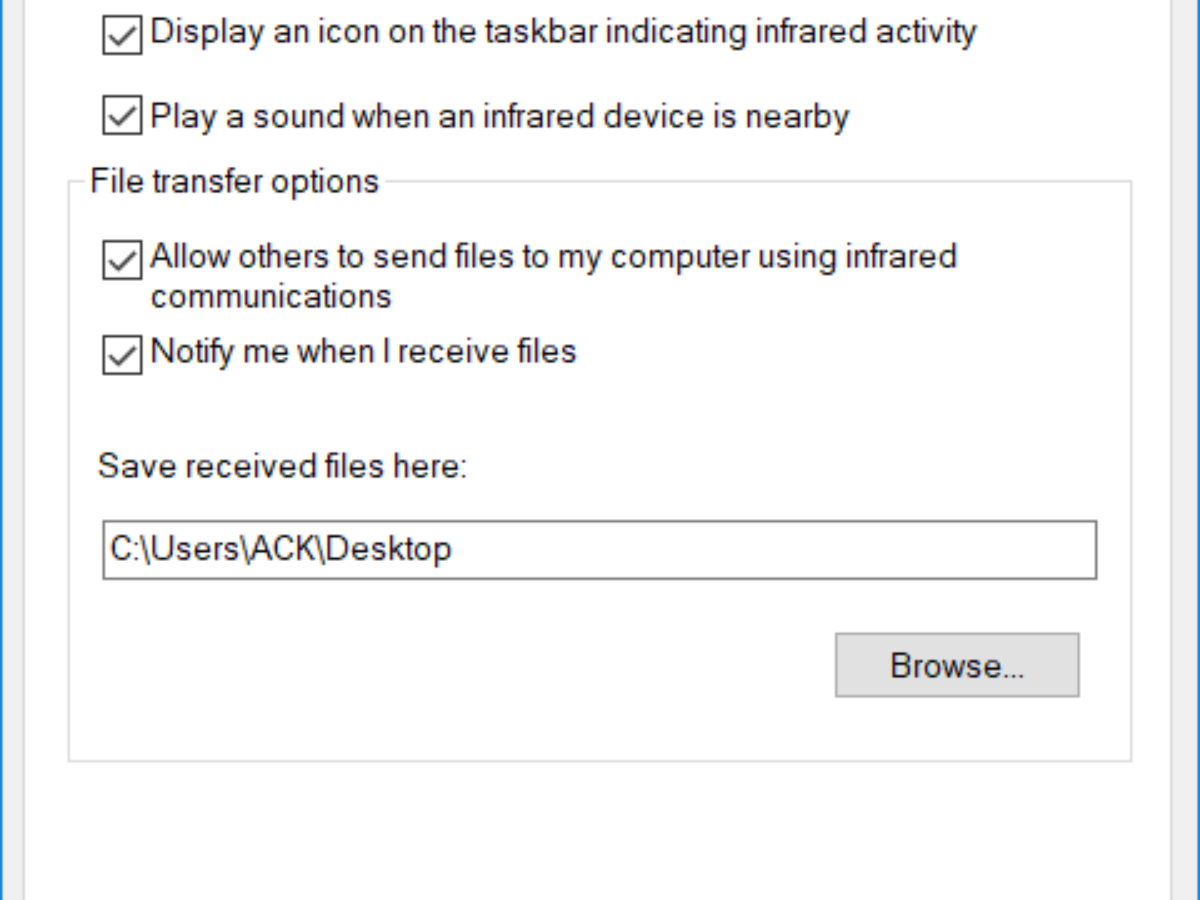Screen dimensions: 1200x900
Task: Click into the save location path field
Action: click(598, 549)
